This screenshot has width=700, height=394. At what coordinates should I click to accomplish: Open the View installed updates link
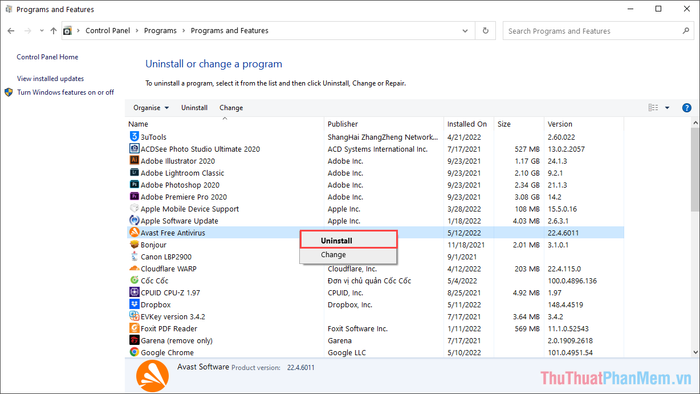[50, 78]
